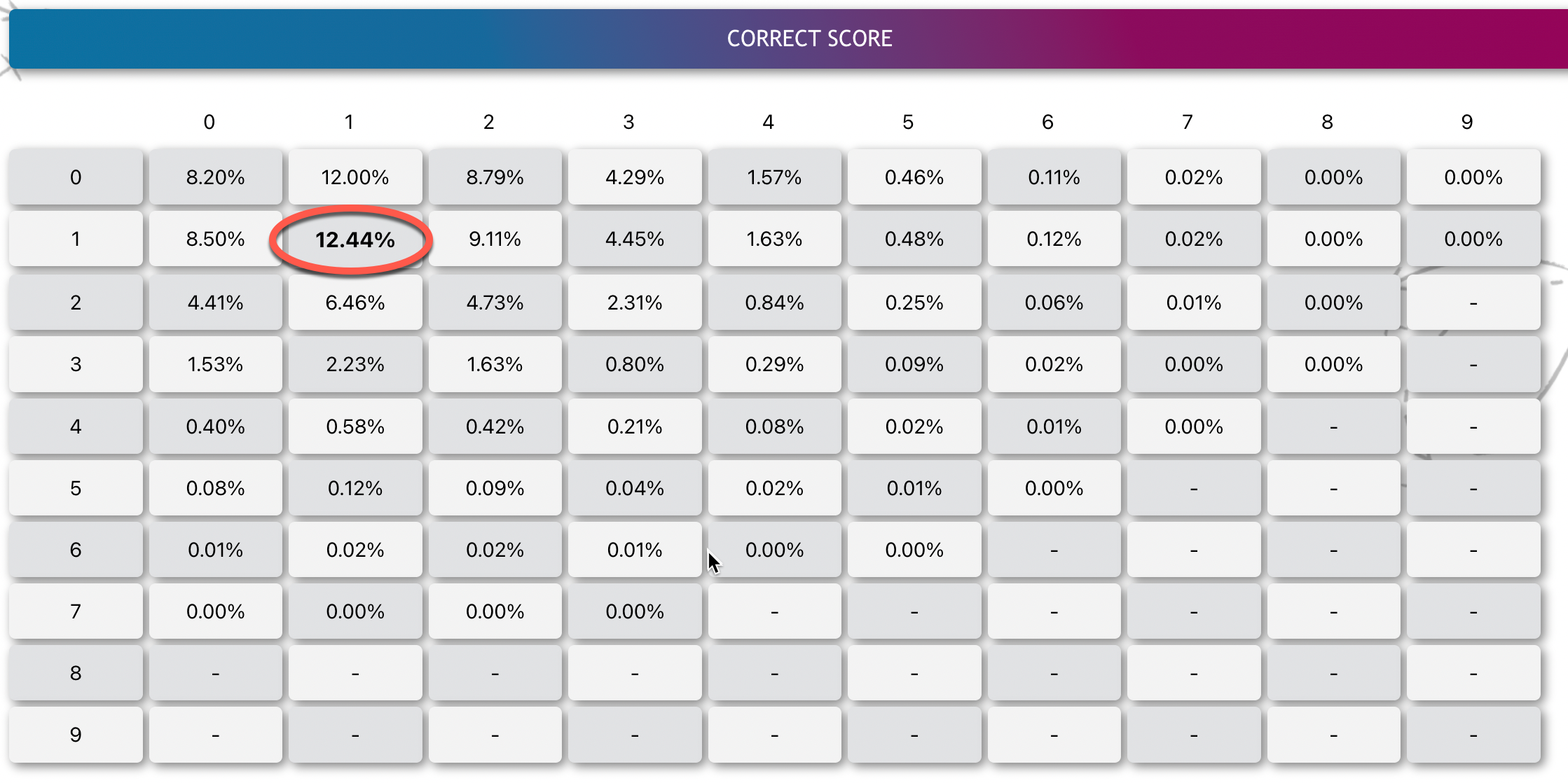The height and width of the screenshot is (783, 1568).
Task: Click the 0.58% cell in row 4
Action: click(355, 427)
